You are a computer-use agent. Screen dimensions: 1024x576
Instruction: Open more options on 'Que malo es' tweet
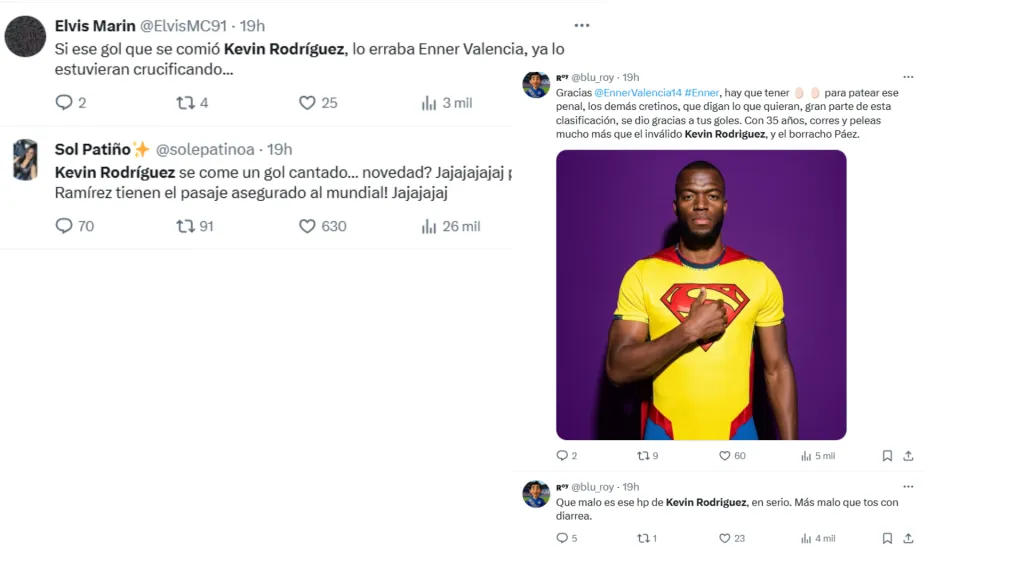pos(908,487)
